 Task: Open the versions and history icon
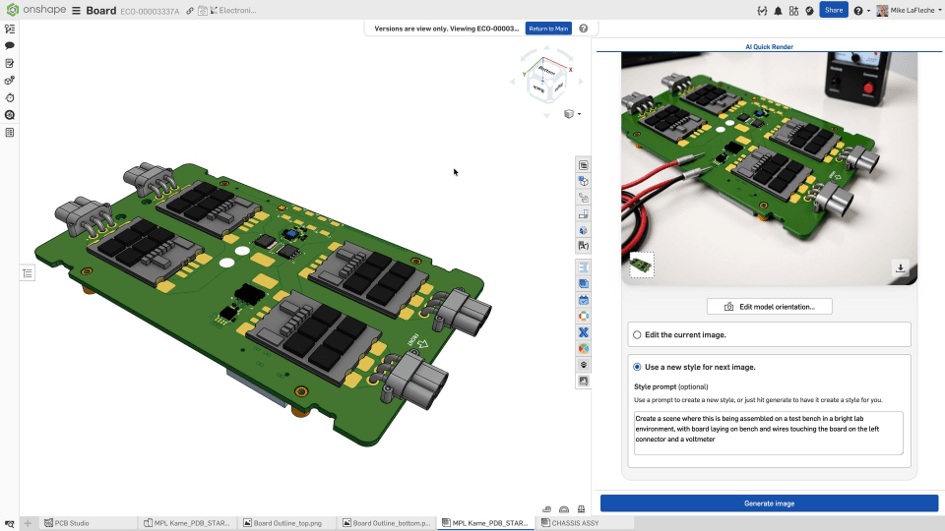(10, 98)
